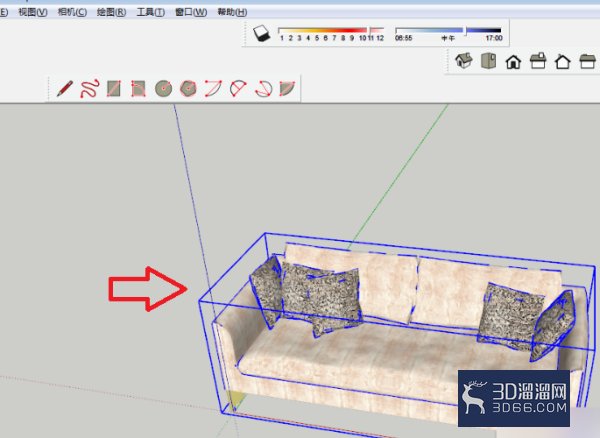Open the 相机(C) menu
The image size is (600, 438).
[72, 12]
